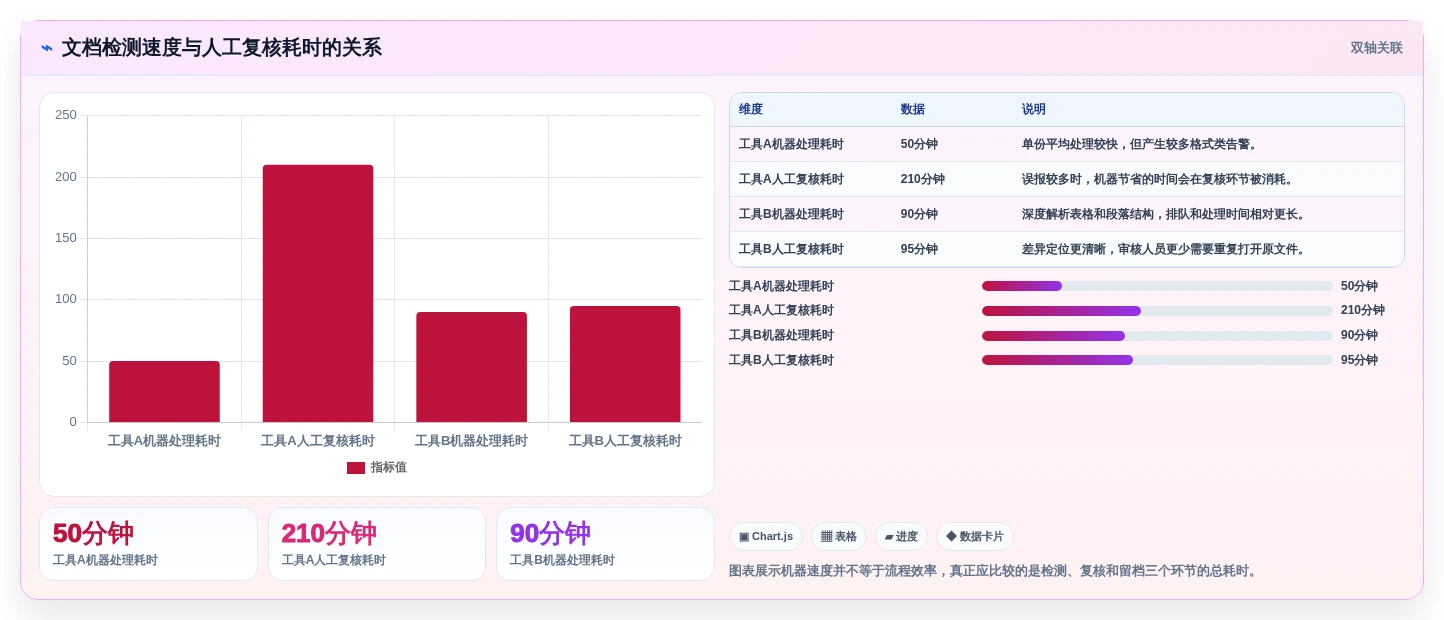Click the 工具A人工复核耗时 bar in chart
Image resolution: width=1444 pixels, height=620 pixels.
coord(318,293)
